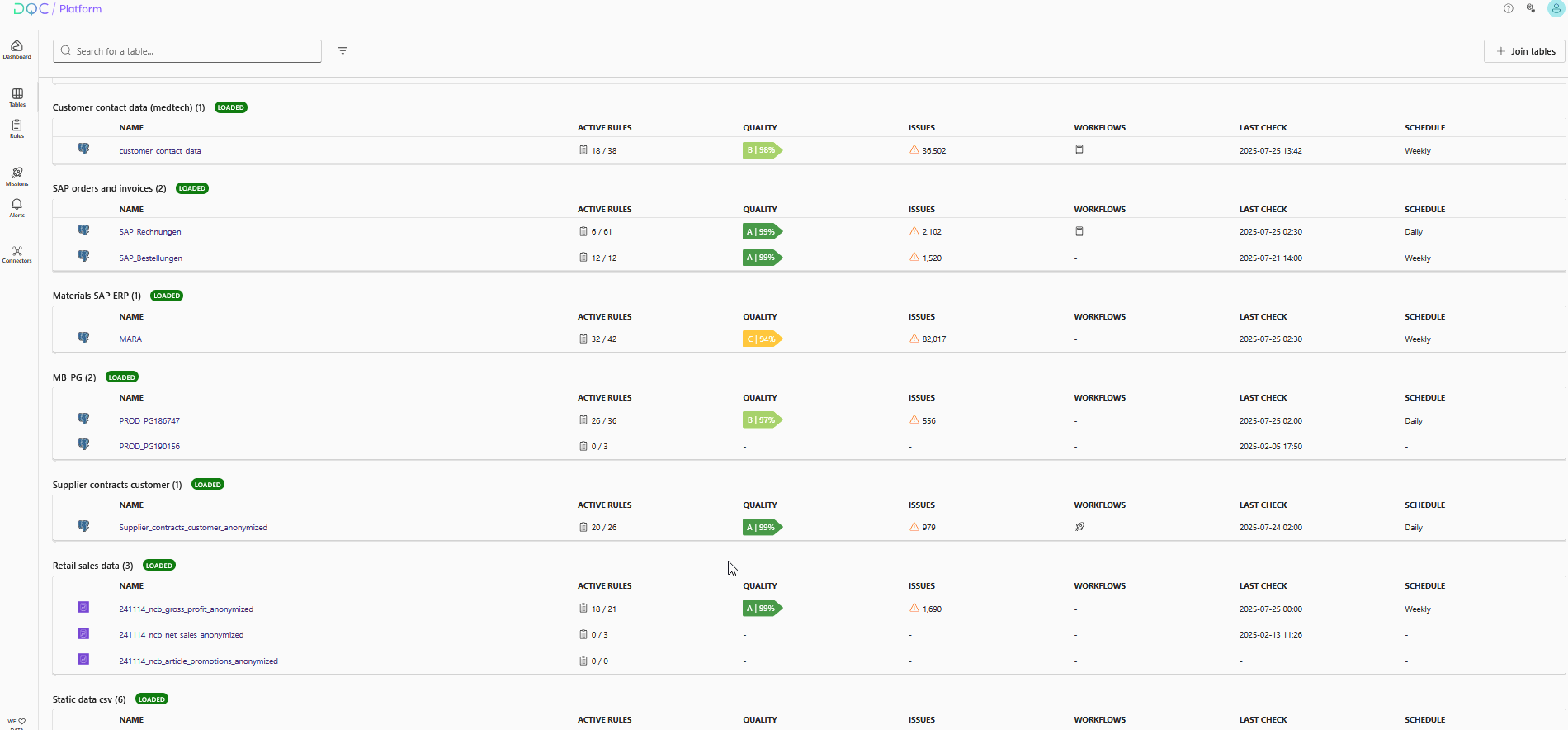Image resolution: width=1568 pixels, height=730 pixels.
Task: Click the A | 99% badge for 241114_ncb_gross_profit_anonymized
Action: (763, 609)
